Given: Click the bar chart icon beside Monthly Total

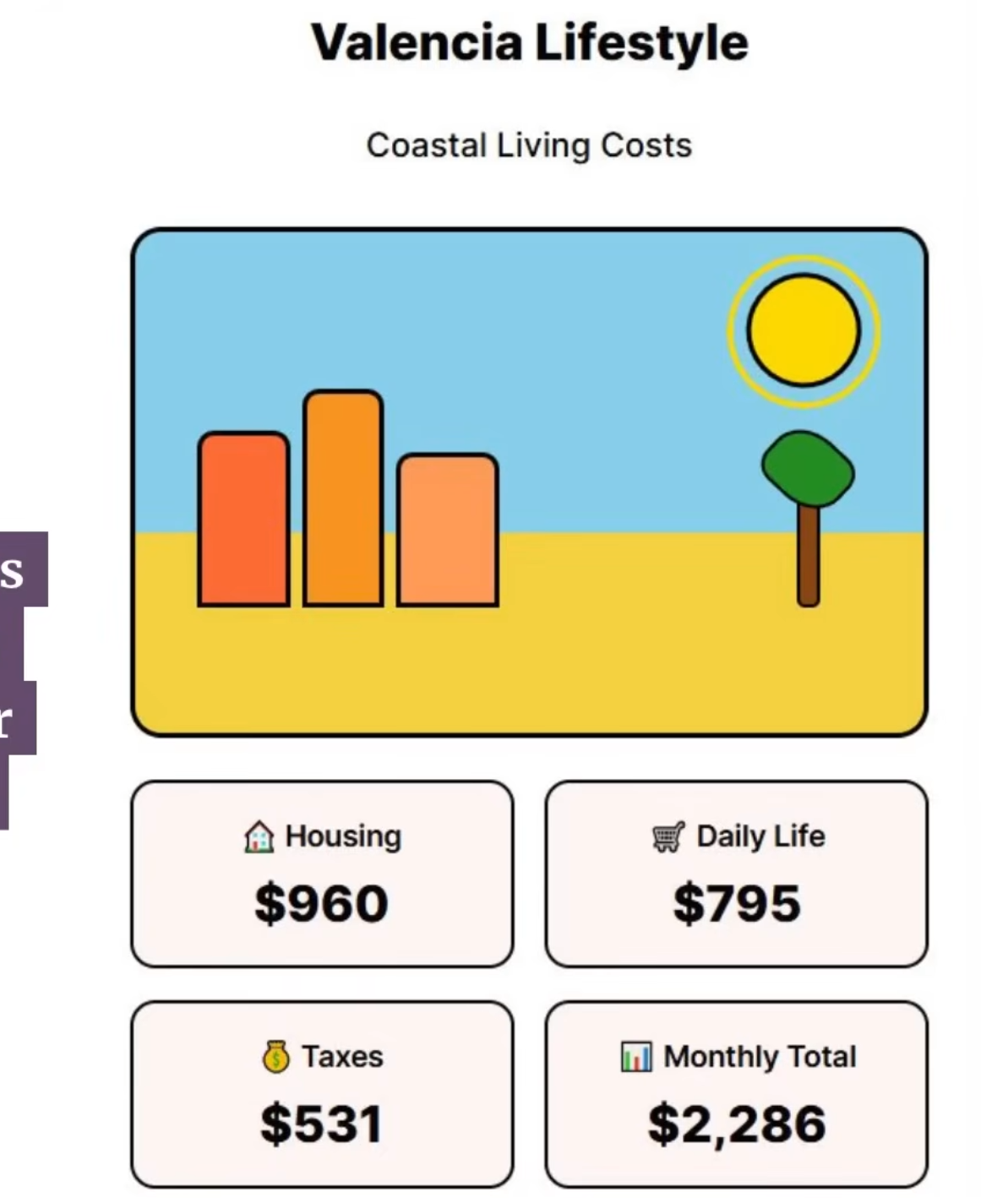Looking at the screenshot, I should [x=636, y=1056].
